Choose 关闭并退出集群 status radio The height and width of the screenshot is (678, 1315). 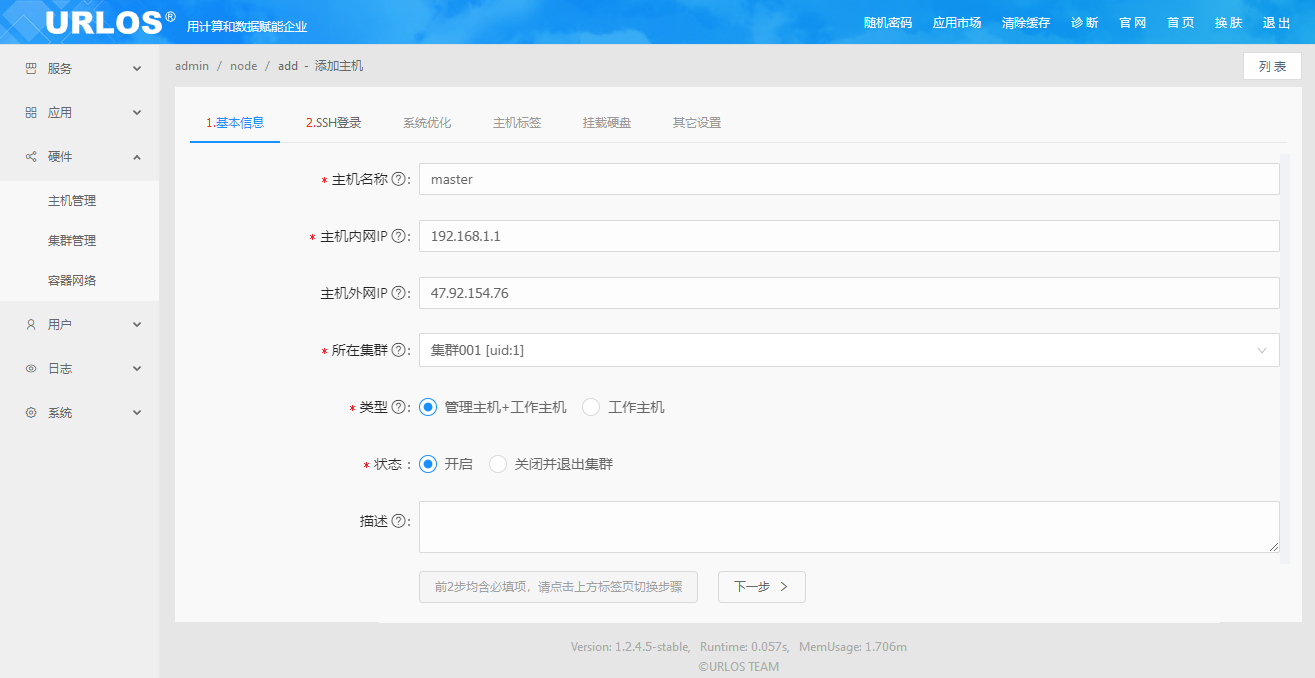[x=498, y=464]
